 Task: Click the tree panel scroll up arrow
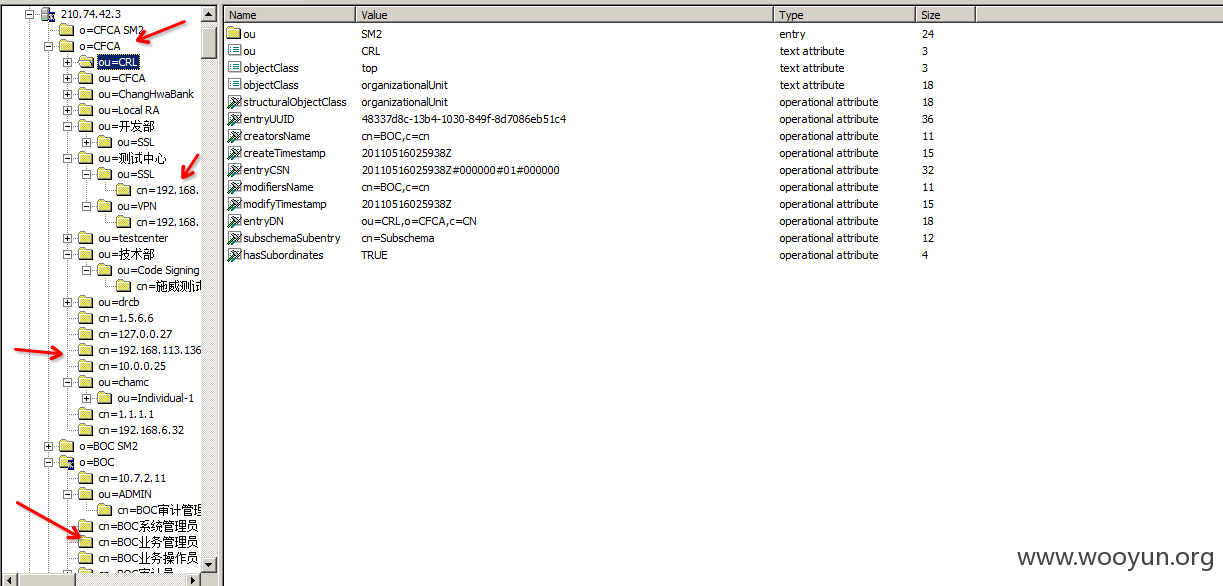209,15
